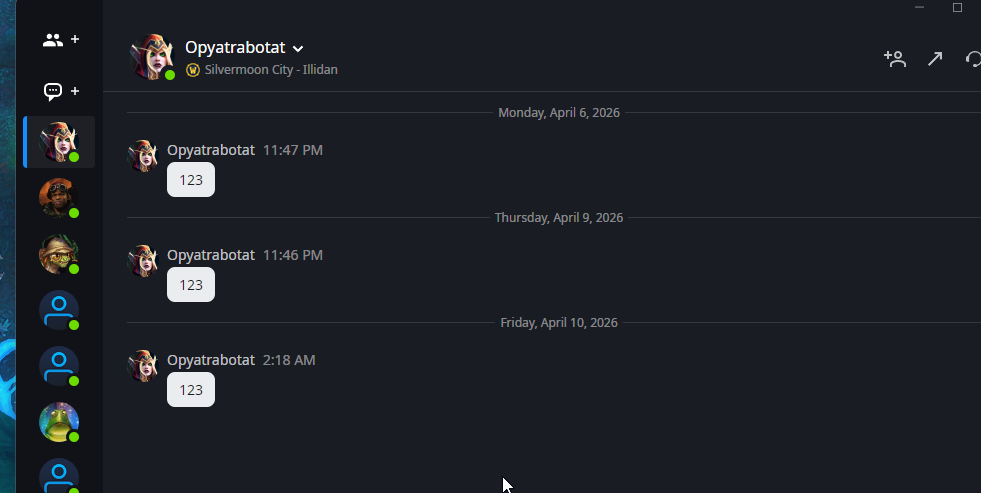Click the Silvermoon City - Illidan status text

point(271,70)
